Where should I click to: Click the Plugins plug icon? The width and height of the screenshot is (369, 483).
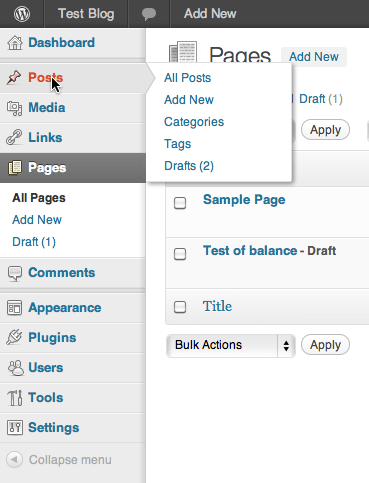tap(14, 337)
